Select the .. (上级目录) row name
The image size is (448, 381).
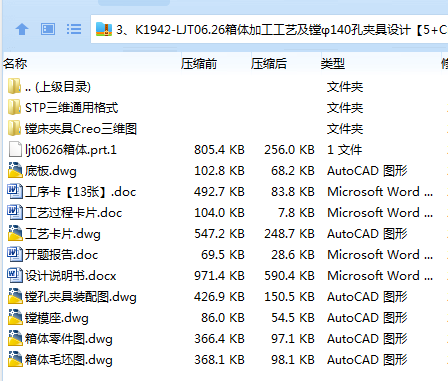pyautogui.click(x=58, y=87)
